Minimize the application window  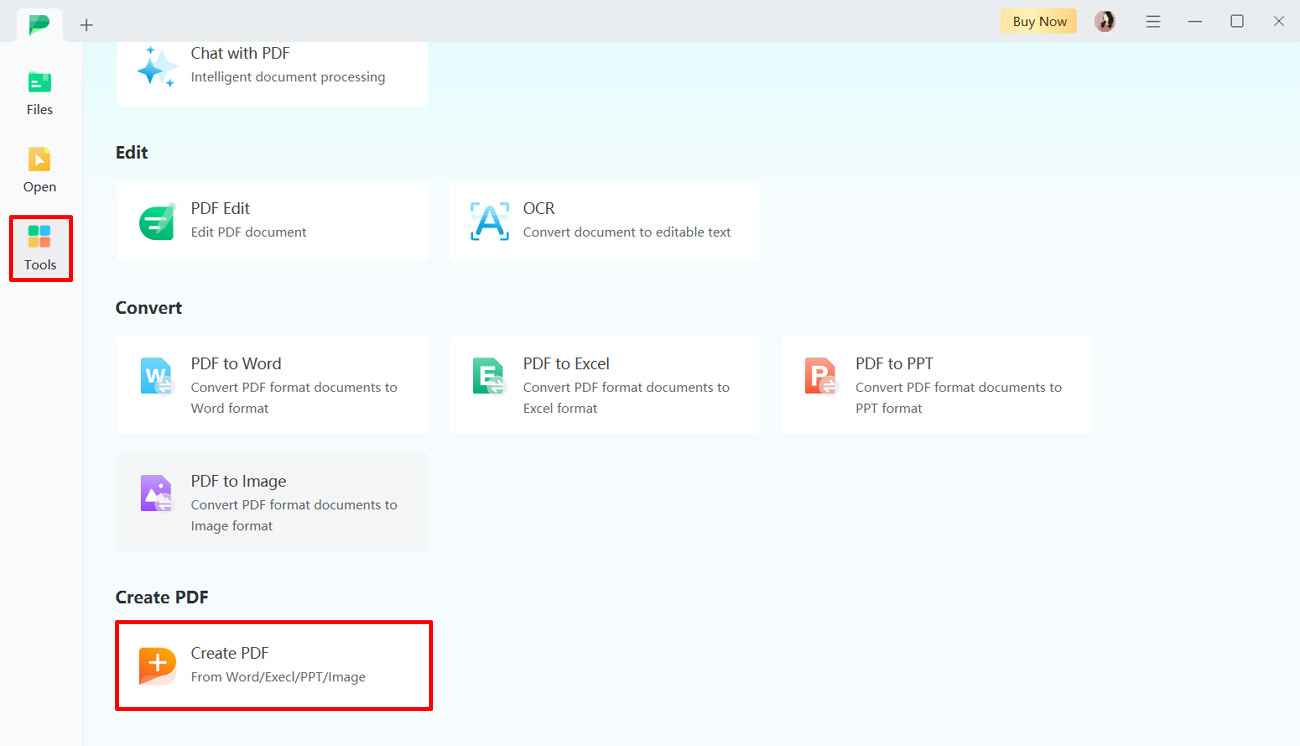[x=1195, y=21]
